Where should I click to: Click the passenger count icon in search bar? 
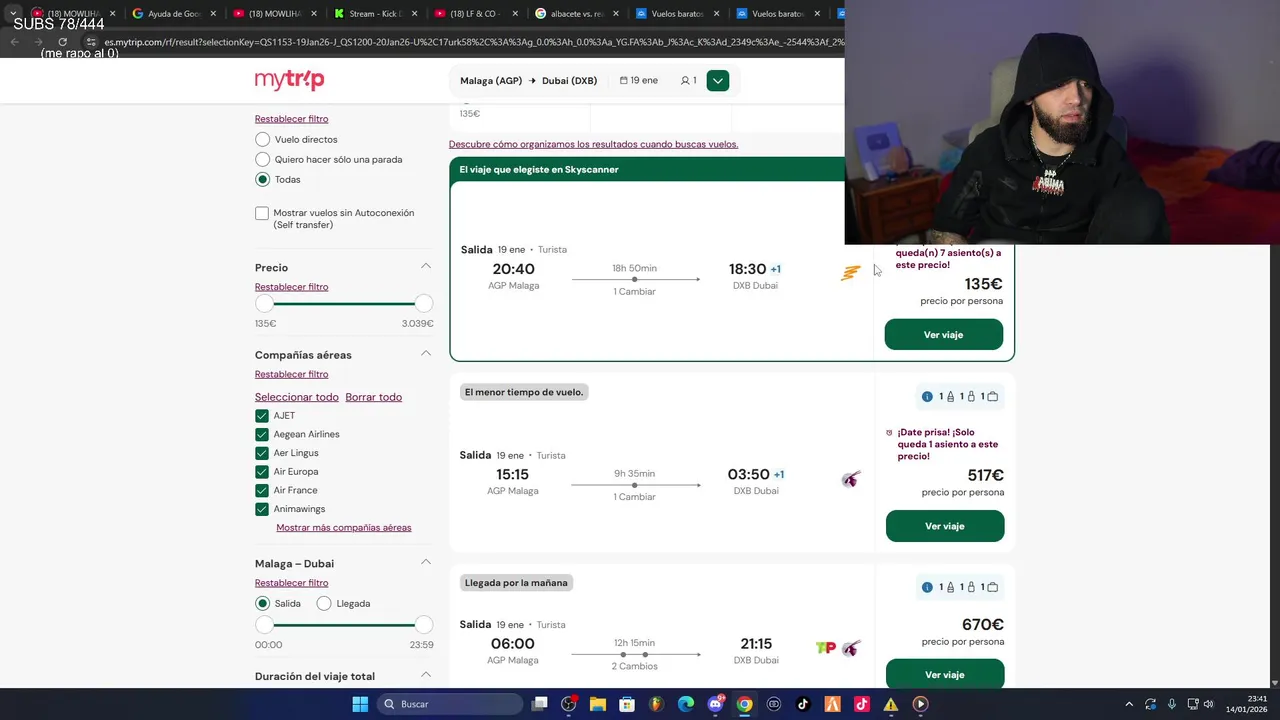685,80
